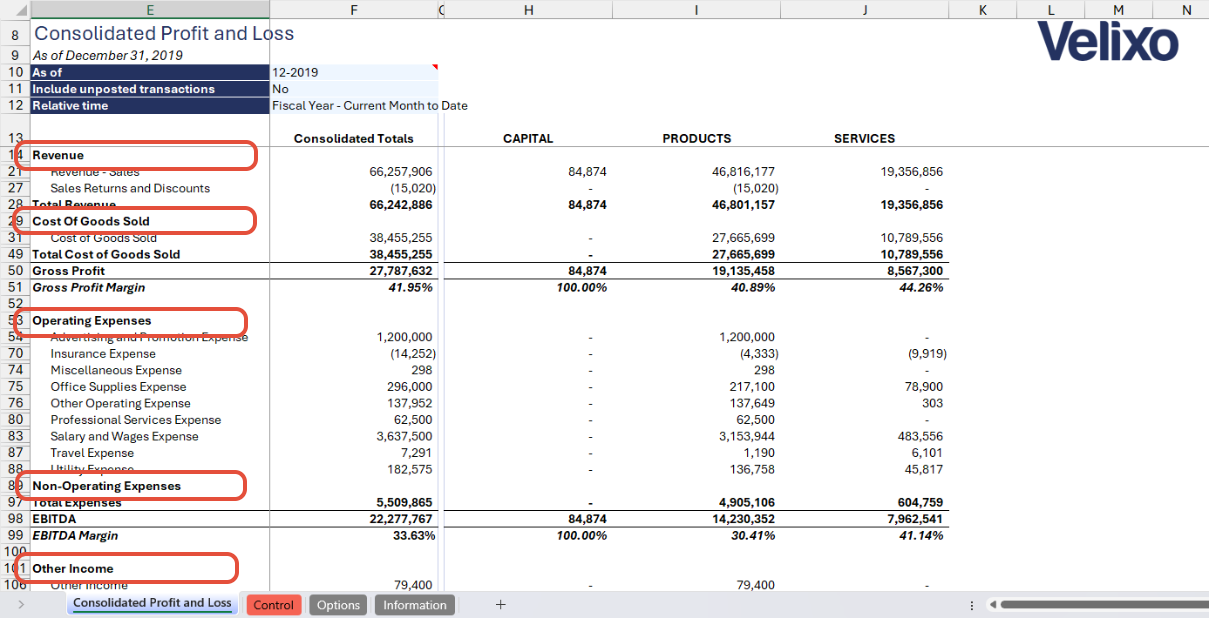This screenshot has height=618, width=1209.
Task: Click column K header
Action: tap(982, 10)
